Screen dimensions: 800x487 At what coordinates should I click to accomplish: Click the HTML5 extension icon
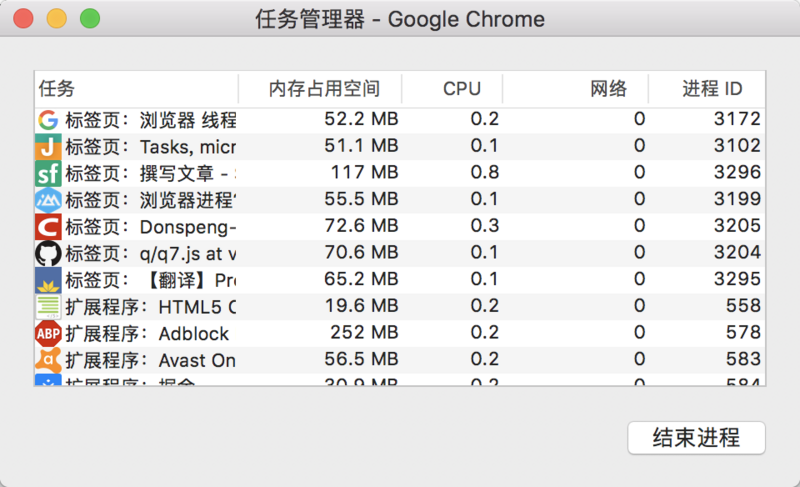click(x=47, y=307)
